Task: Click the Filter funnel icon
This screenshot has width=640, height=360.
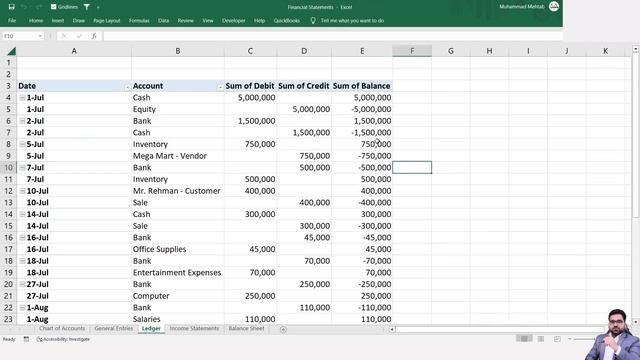Action: pyautogui.click(x=87, y=7)
